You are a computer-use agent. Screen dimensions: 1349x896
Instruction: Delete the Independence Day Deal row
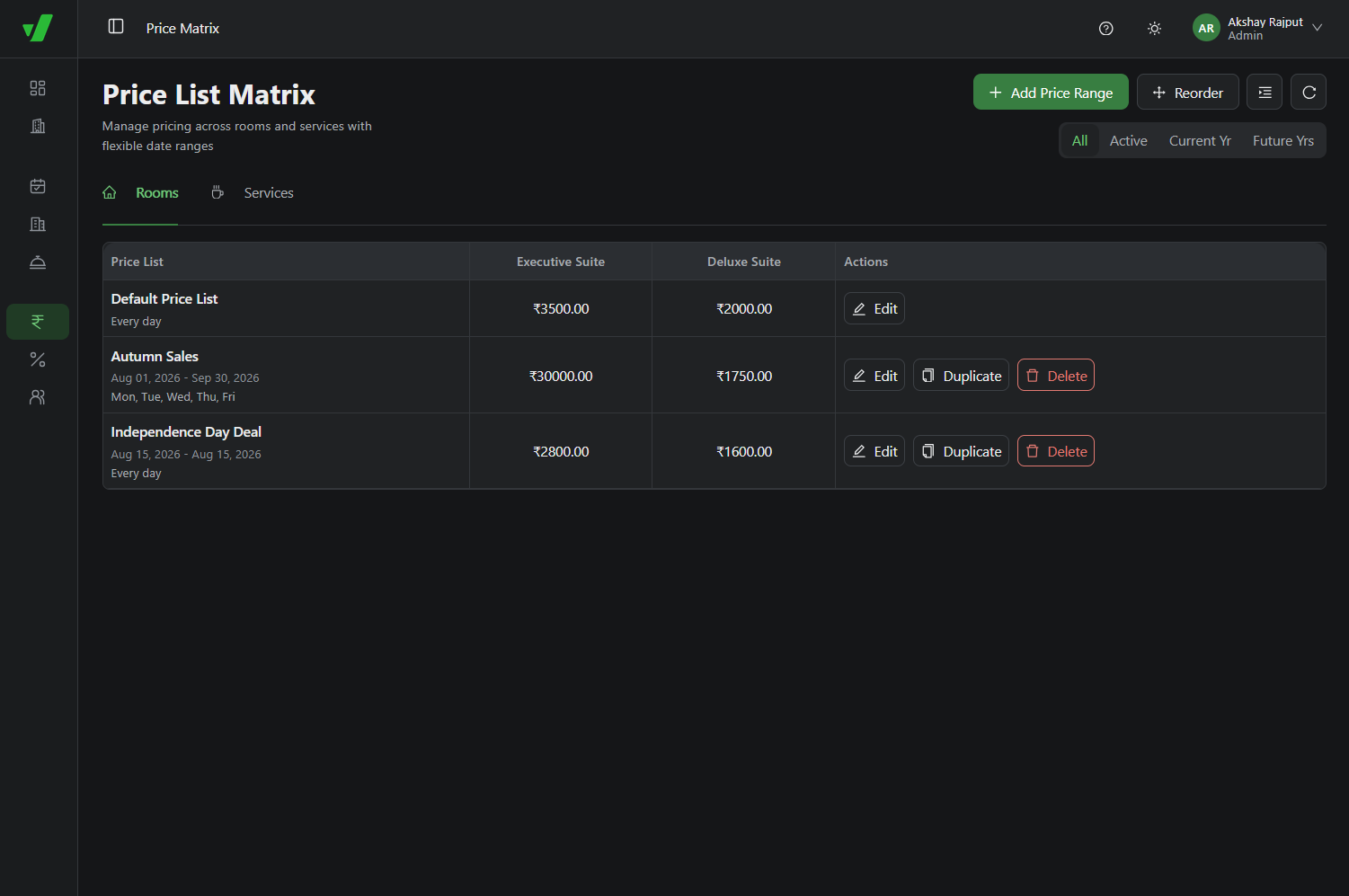(1056, 451)
